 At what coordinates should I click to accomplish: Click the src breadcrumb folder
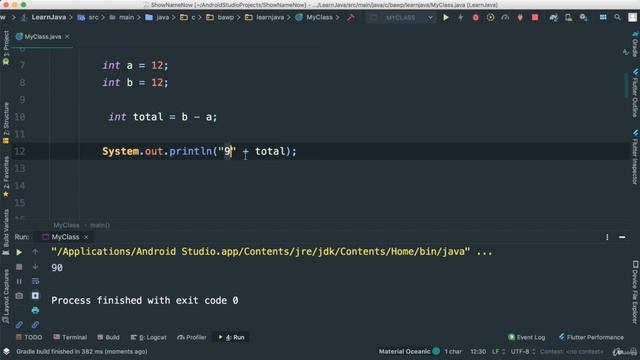tap(89, 18)
